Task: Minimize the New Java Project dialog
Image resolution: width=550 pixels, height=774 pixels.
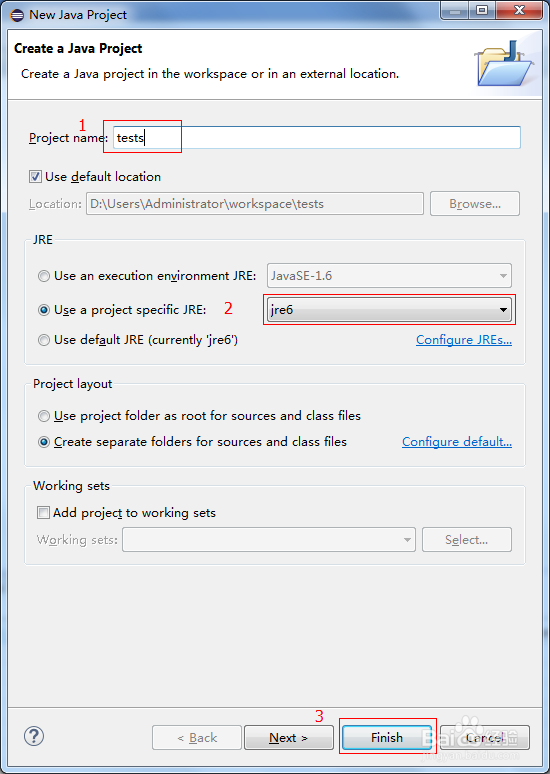Action: pyautogui.click(x=455, y=11)
